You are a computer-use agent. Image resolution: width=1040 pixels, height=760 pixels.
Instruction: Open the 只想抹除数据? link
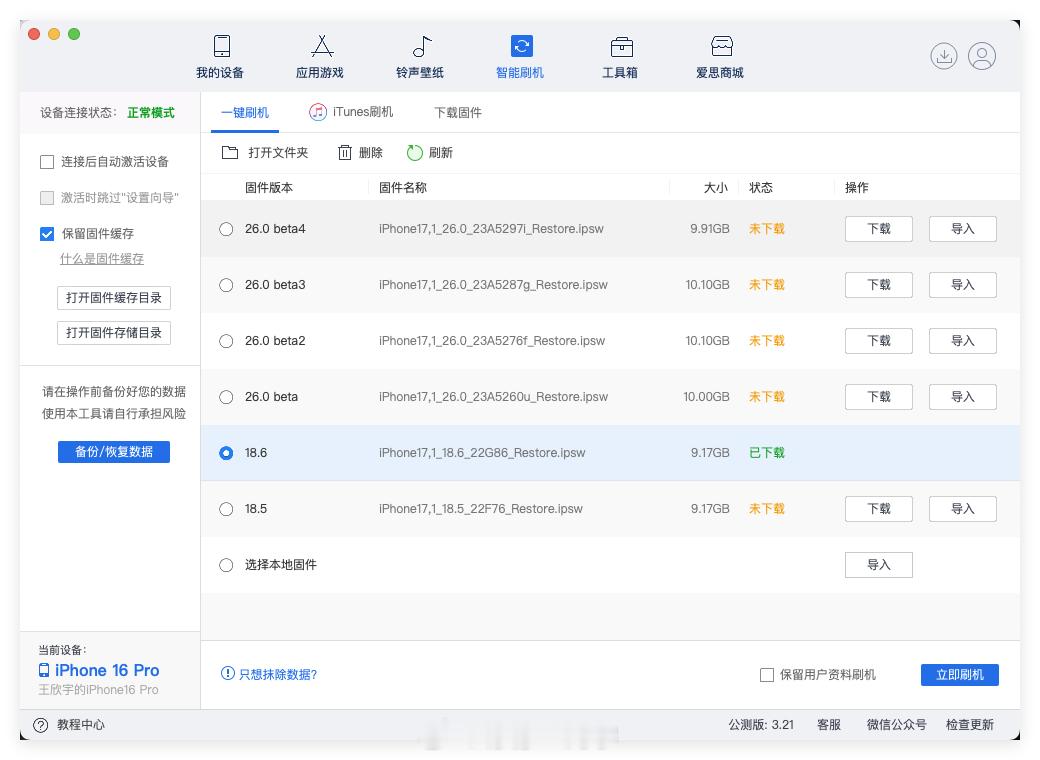click(x=278, y=674)
